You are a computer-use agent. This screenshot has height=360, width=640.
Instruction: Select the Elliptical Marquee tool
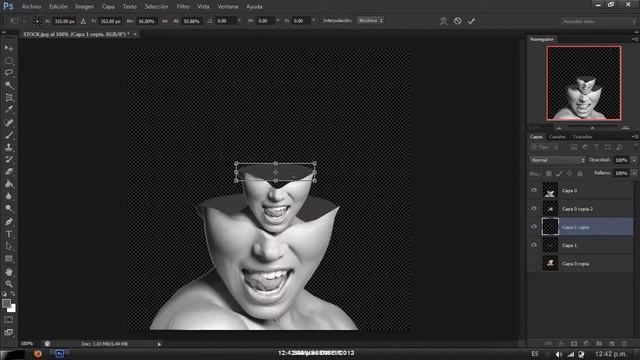[x=9, y=61]
